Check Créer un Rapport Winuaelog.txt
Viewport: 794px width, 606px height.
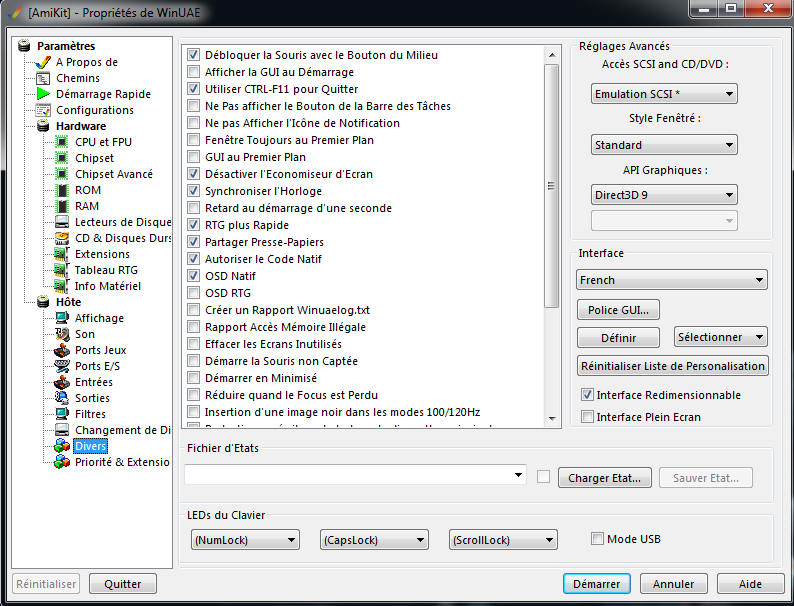tap(193, 310)
